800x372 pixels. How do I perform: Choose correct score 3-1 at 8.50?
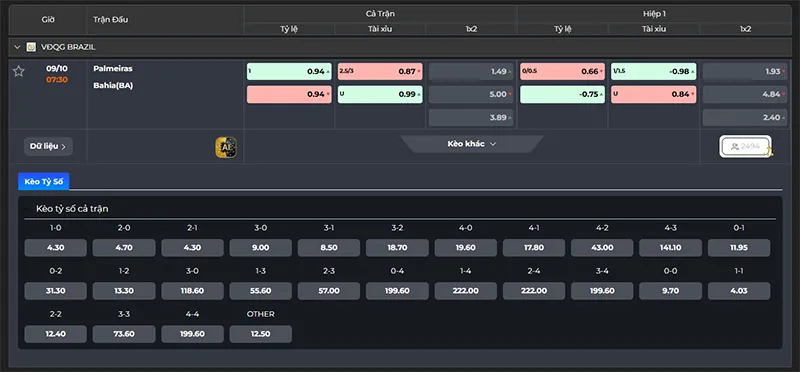329,247
